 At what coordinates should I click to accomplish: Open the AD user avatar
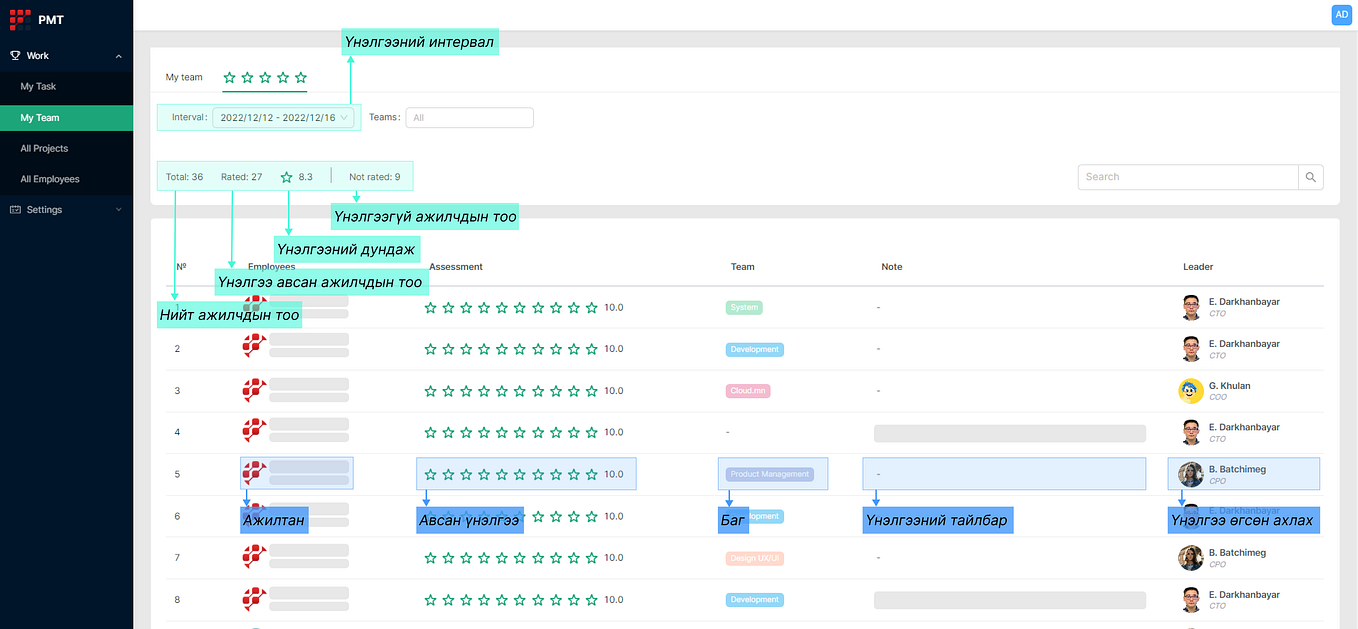(1341, 15)
